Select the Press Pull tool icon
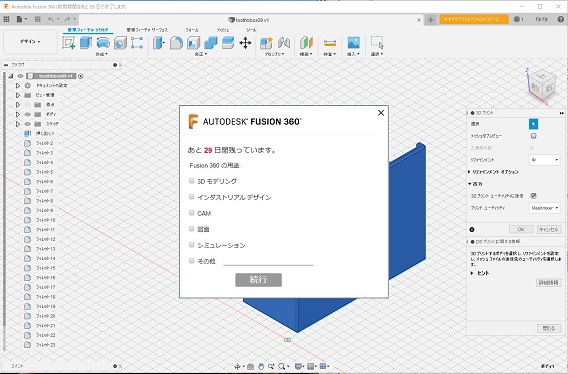 [x=159, y=43]
